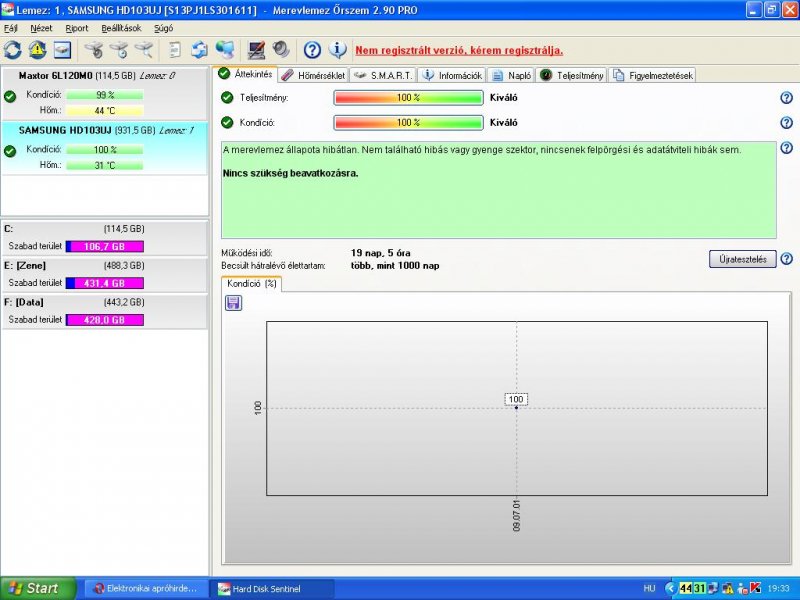The width and height of the screenshot is (800, 600).
Task: Switch to the S.M.A.R.T. tab
Action: click(383, 76)
